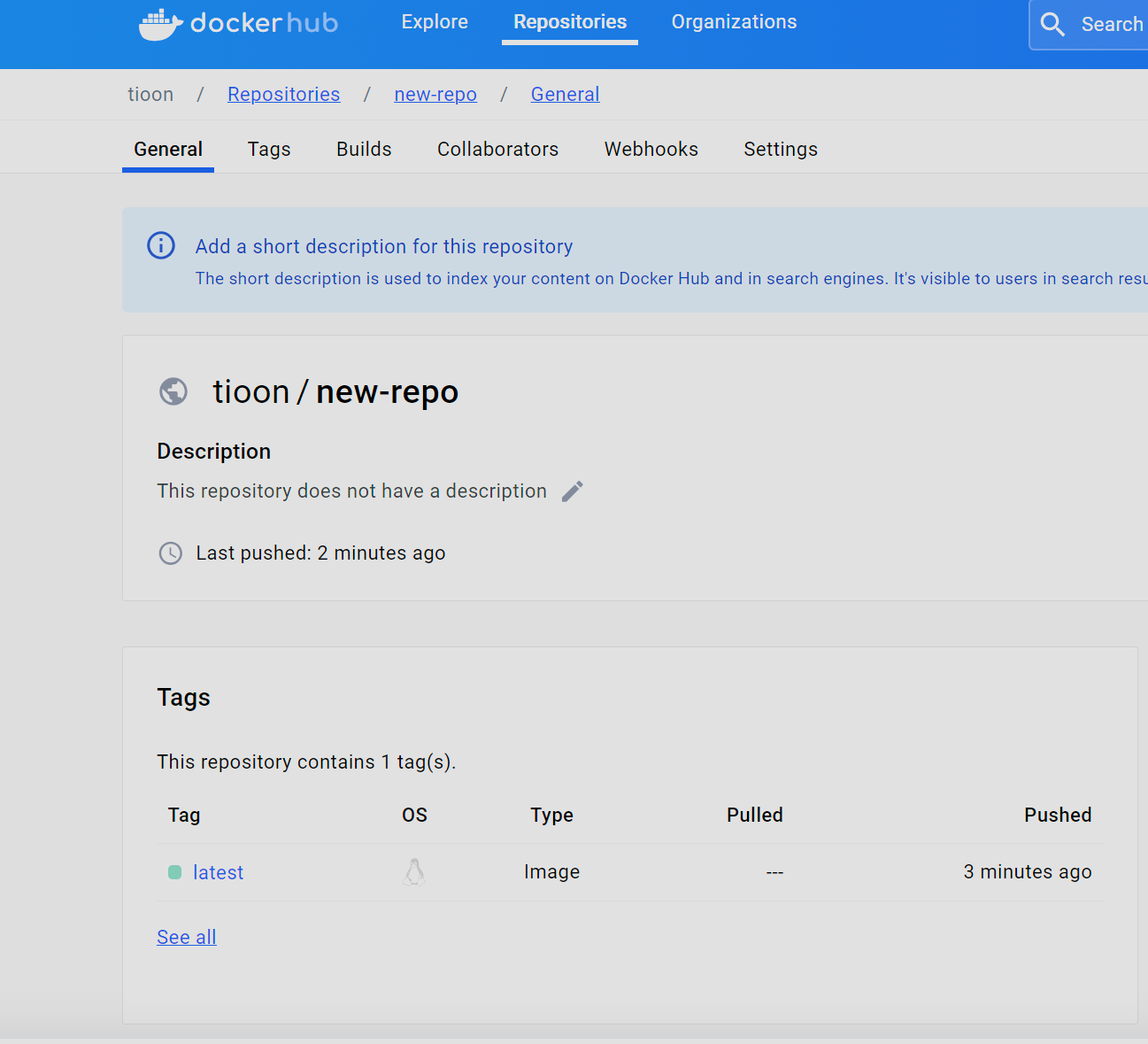Click the Image type cell
Image resolution: width=1148 pixels, height=1044 pixels.
pos(551,872)
